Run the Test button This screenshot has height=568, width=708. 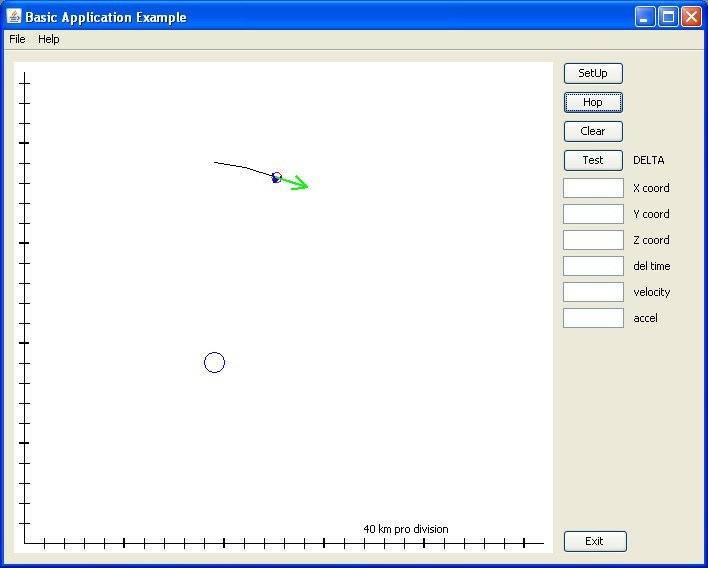click(x=593, y=160)
